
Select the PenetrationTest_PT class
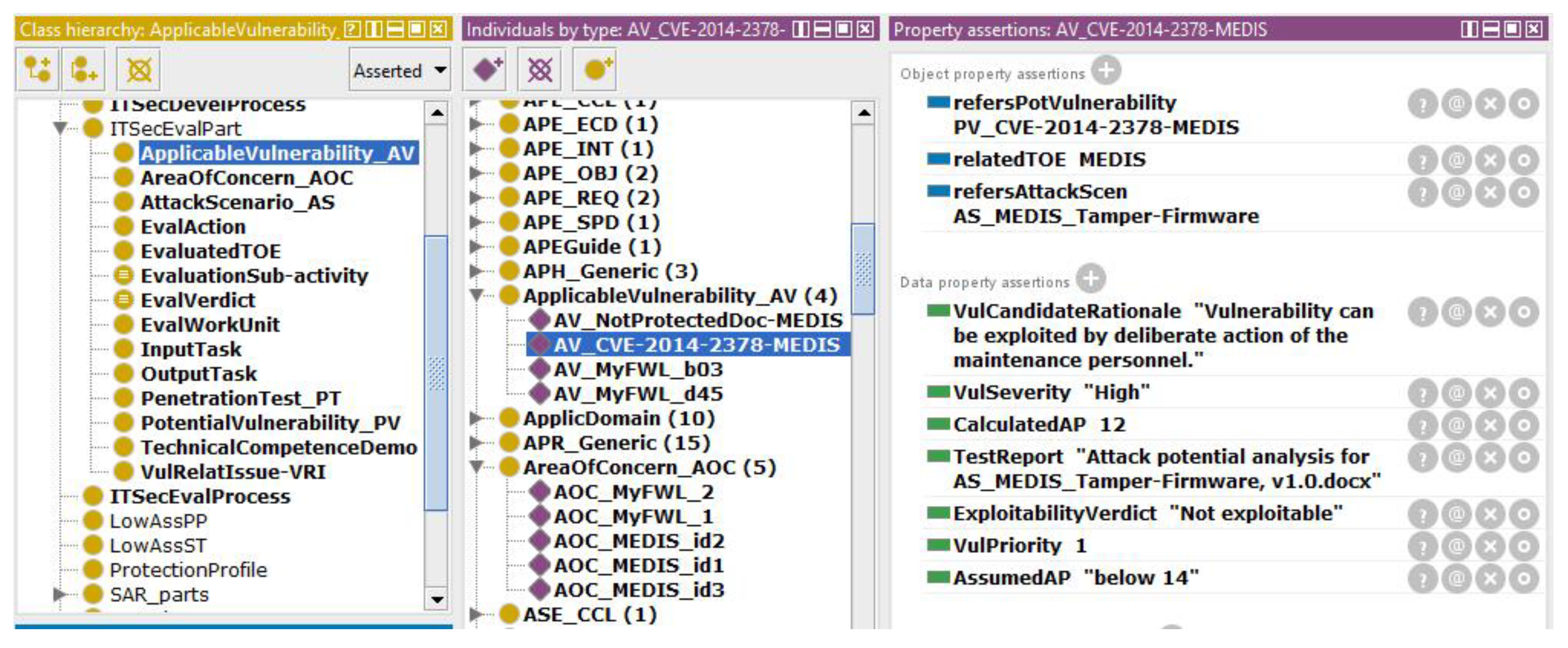(240, 398)
